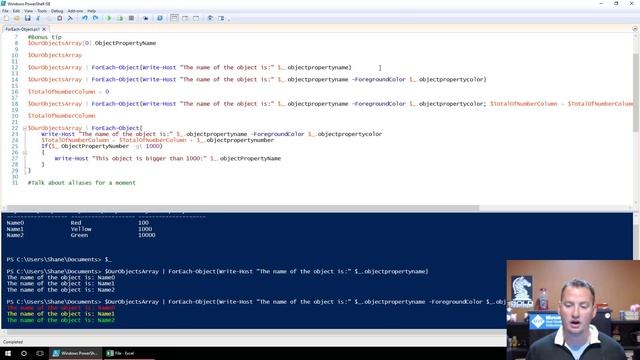Stop script execution with the square icon
Image resolution: width=640 pixels, height=360 pixels.
coord(131,18)
